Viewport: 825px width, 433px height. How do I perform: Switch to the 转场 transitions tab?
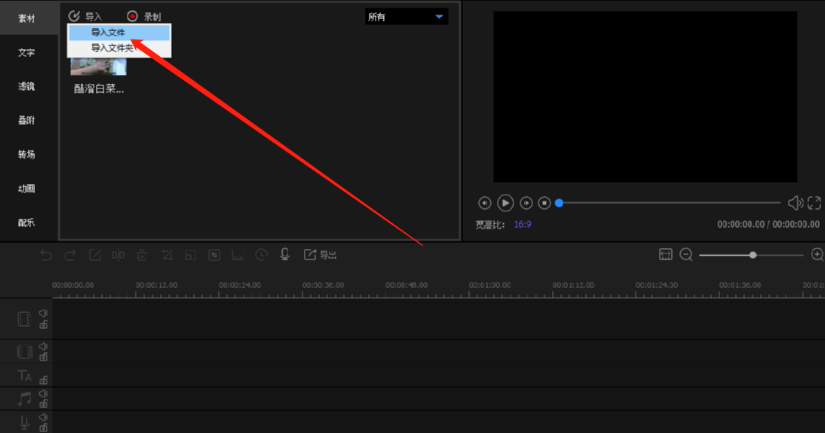point(26,154)
